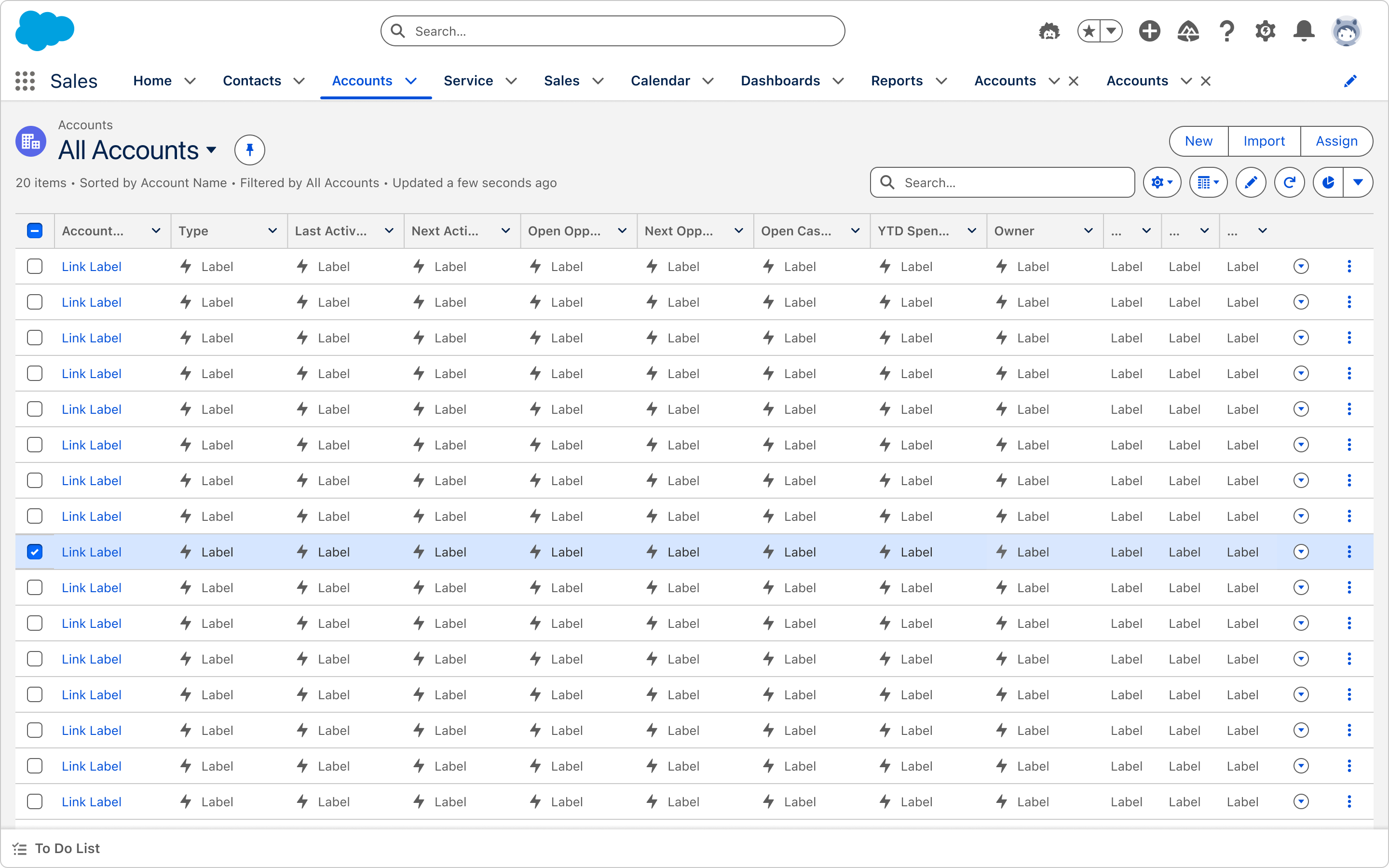Click the notifications bell icon

(1304, 31)
